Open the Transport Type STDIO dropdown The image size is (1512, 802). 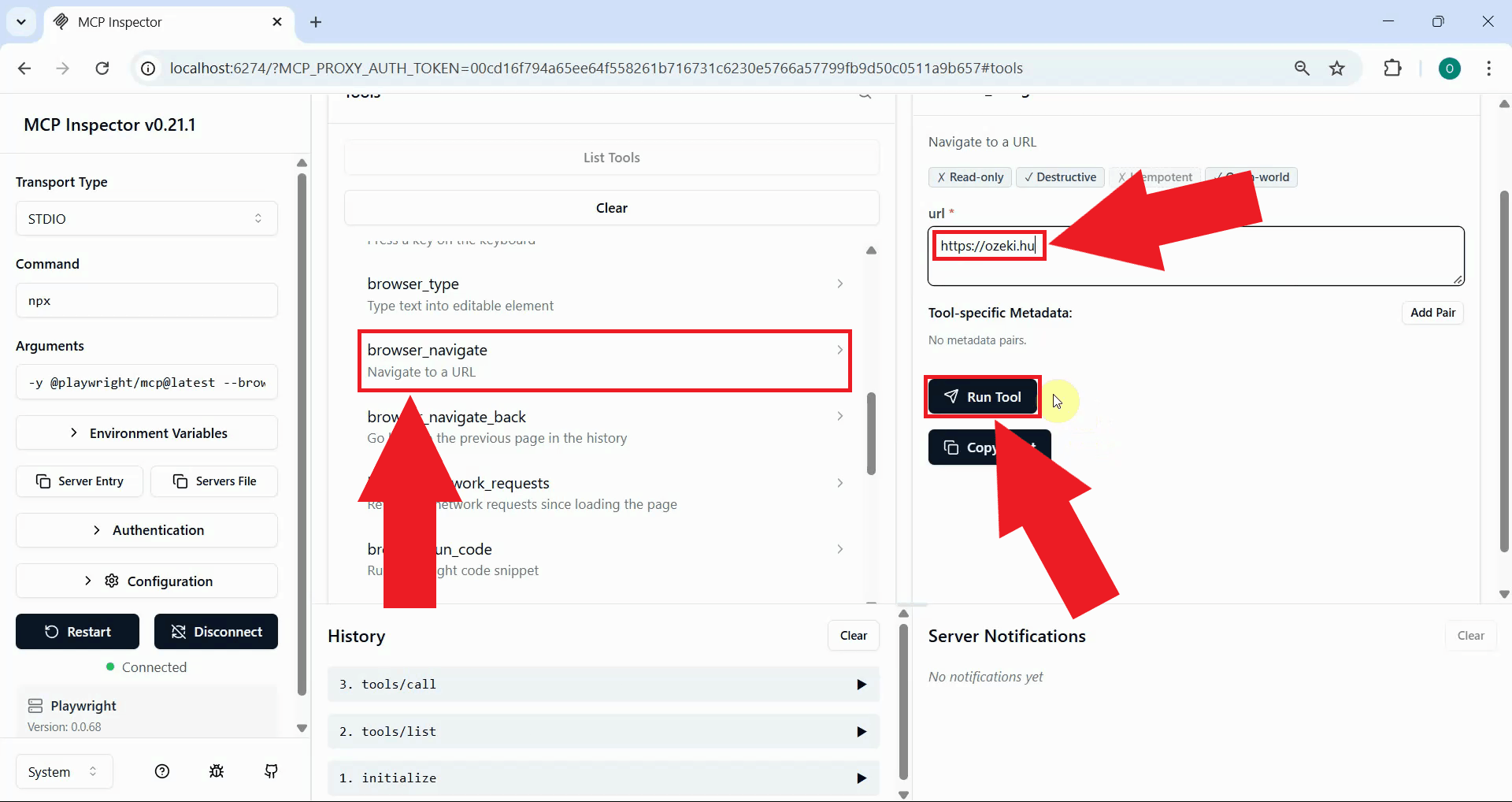click(x=146, y=218)
